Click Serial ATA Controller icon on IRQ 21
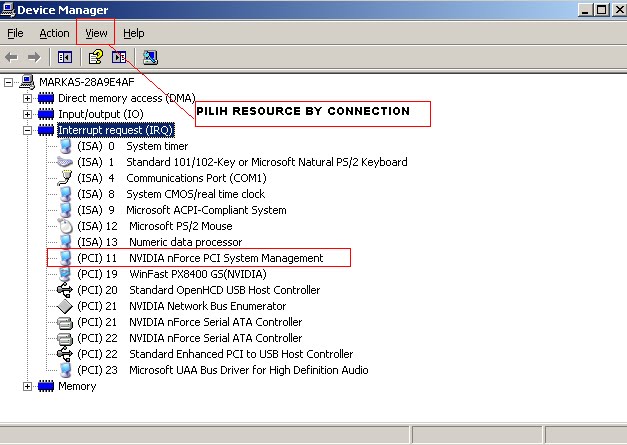The image size is (627, 445). 65,322
